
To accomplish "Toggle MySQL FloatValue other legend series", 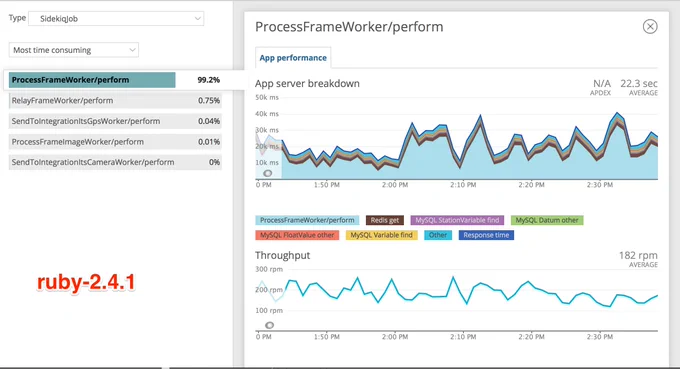I will coord(297,235).
